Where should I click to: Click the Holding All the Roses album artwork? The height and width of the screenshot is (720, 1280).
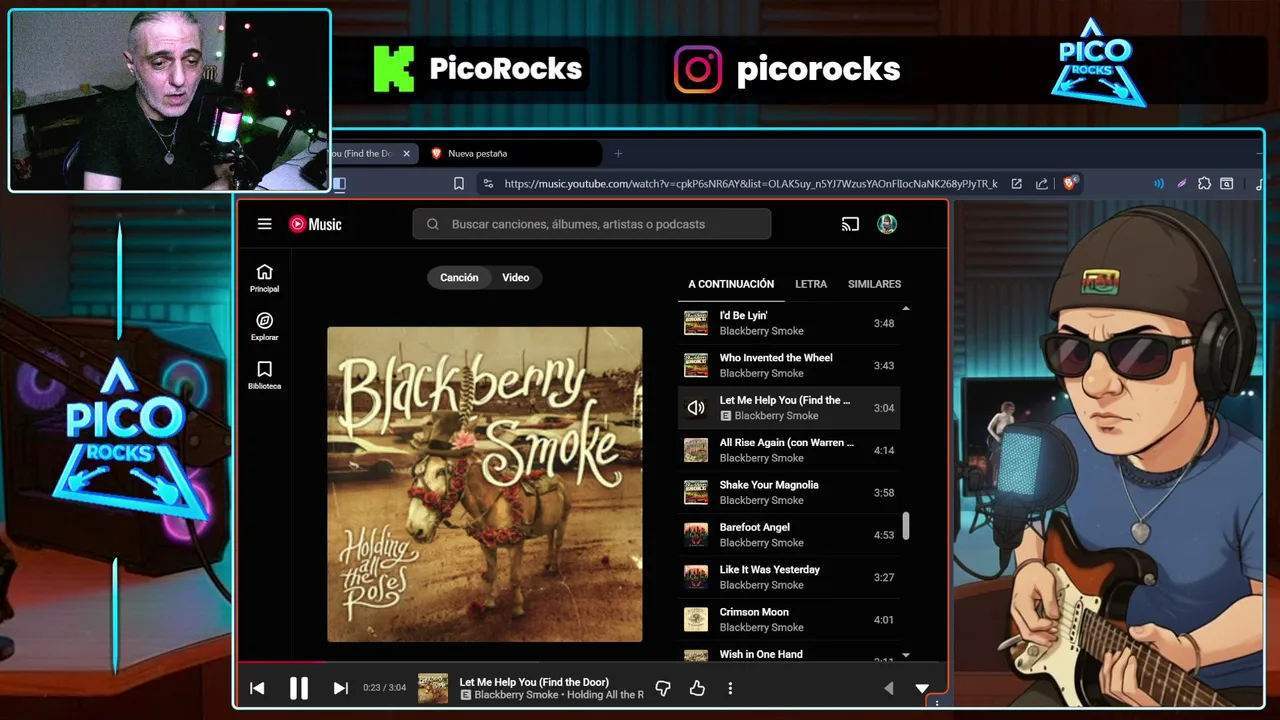[485, 484]
